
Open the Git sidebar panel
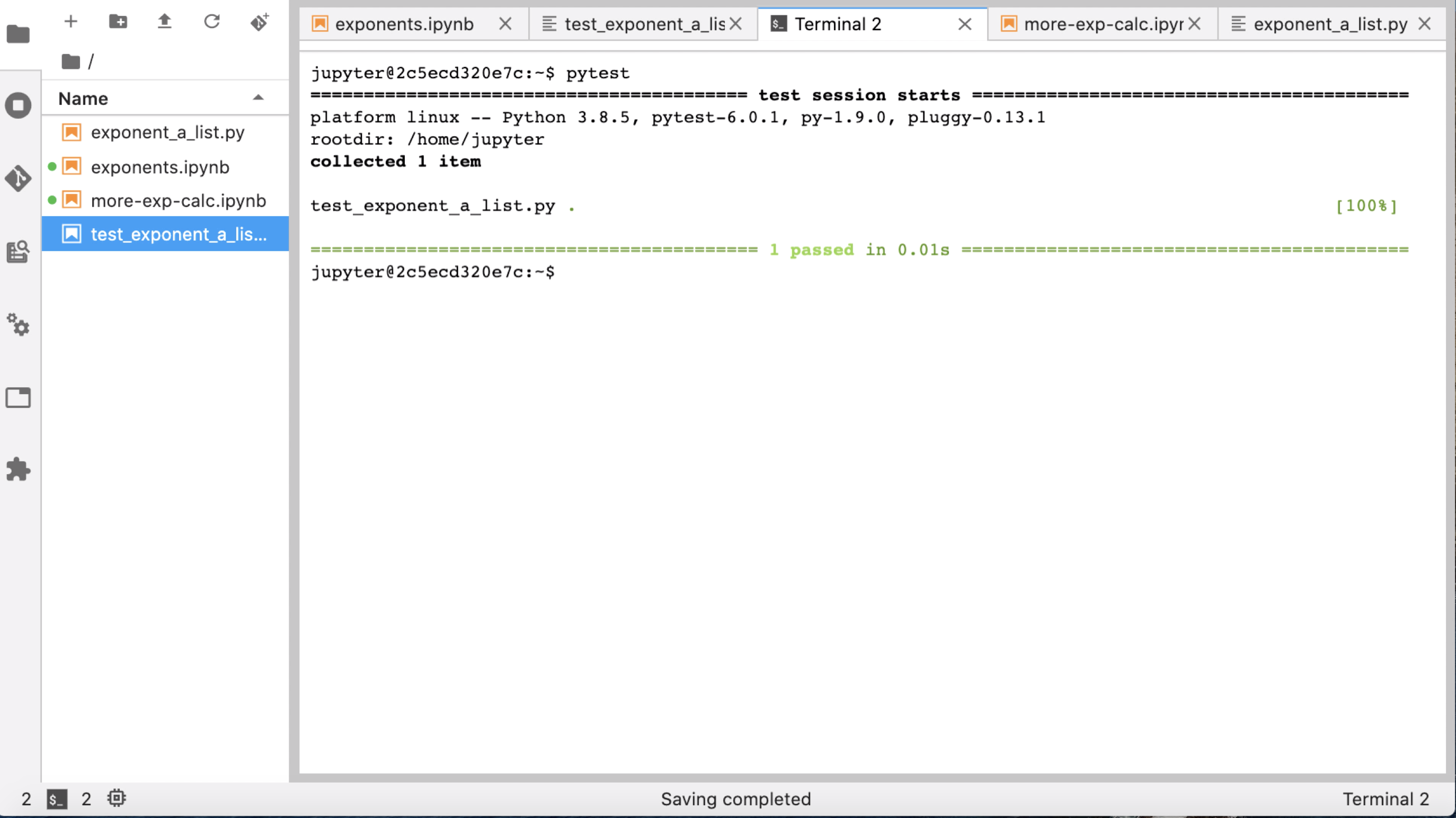point(18,179)
